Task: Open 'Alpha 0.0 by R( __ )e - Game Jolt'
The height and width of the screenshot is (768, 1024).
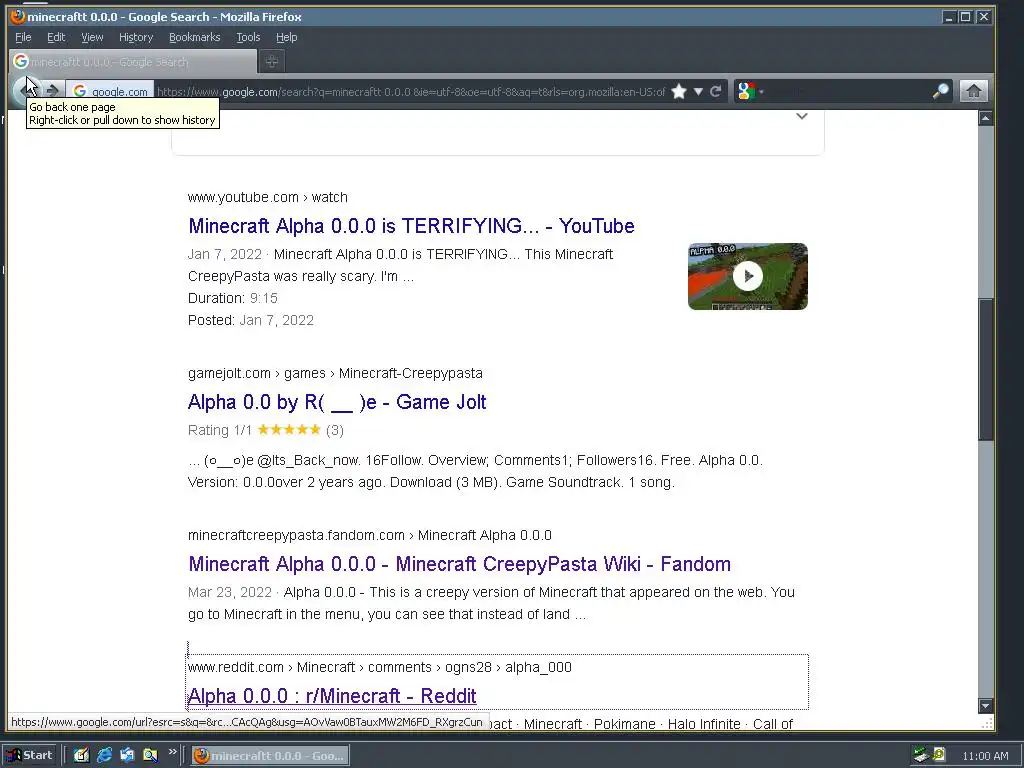Action: (x=337, y=402)
